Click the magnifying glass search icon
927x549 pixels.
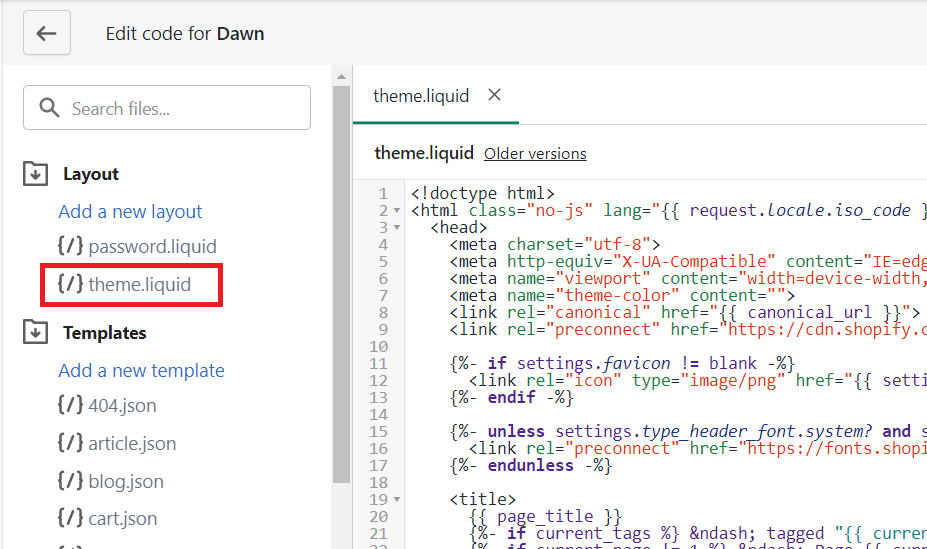(49, 108)
